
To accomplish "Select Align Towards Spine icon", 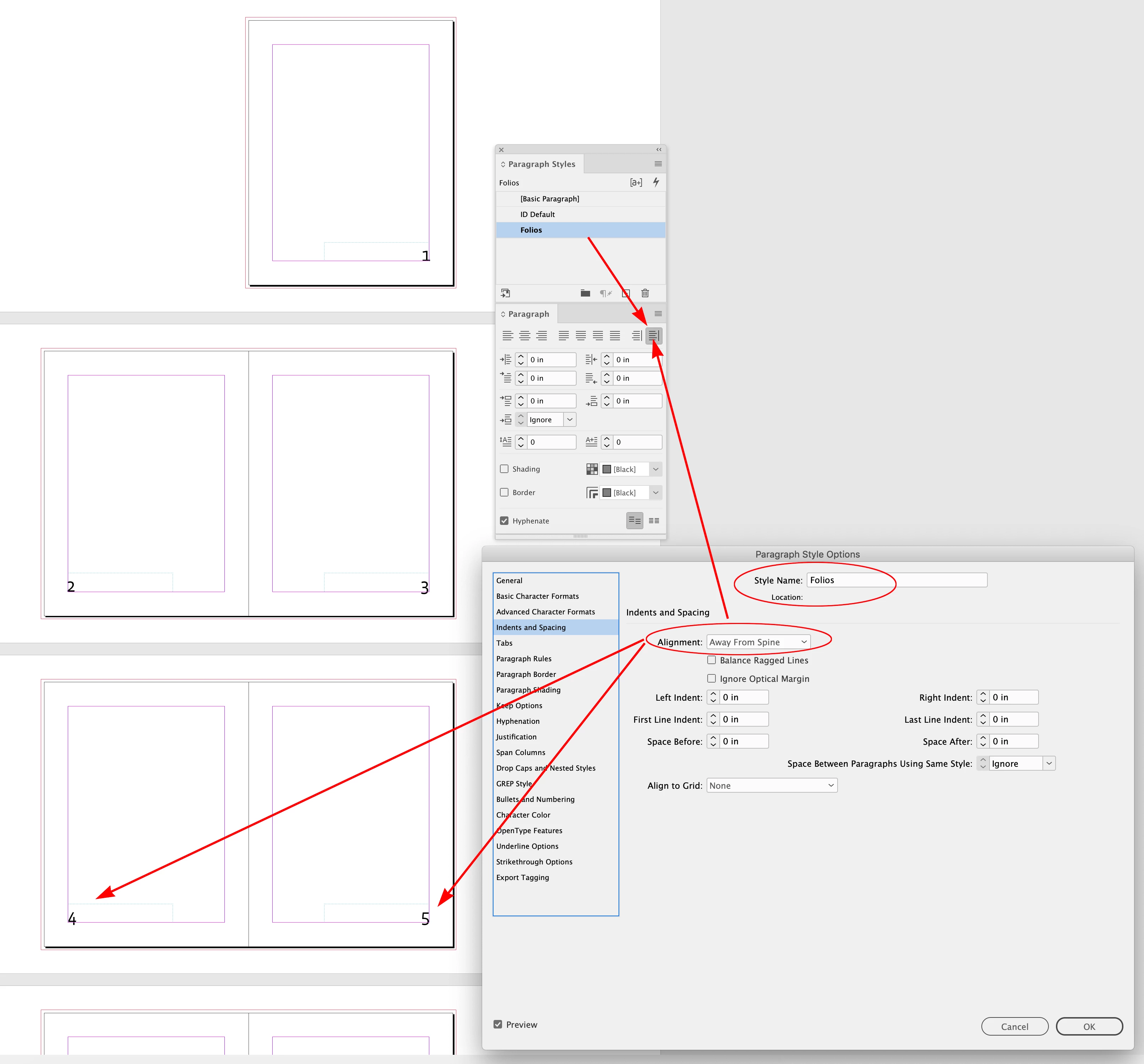I will click(x=637, y=336).
